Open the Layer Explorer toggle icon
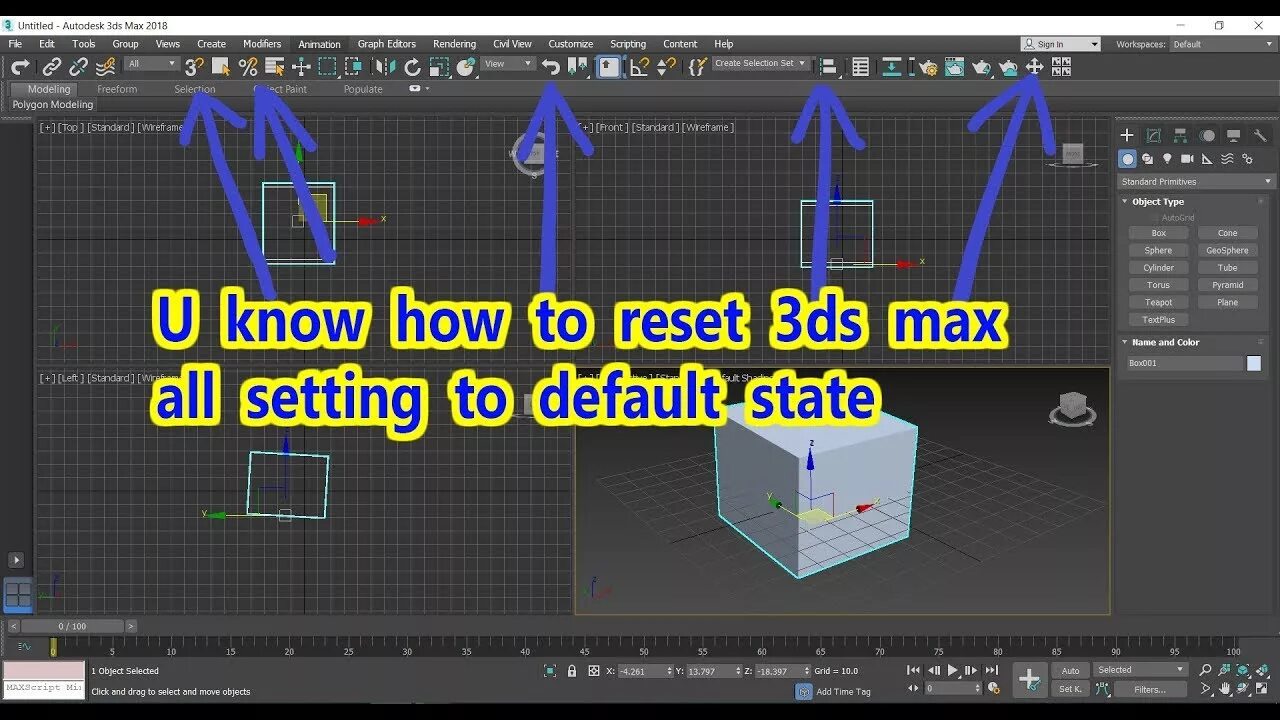The height and width of the screenshot is (720, 1280). coord(860,67)
